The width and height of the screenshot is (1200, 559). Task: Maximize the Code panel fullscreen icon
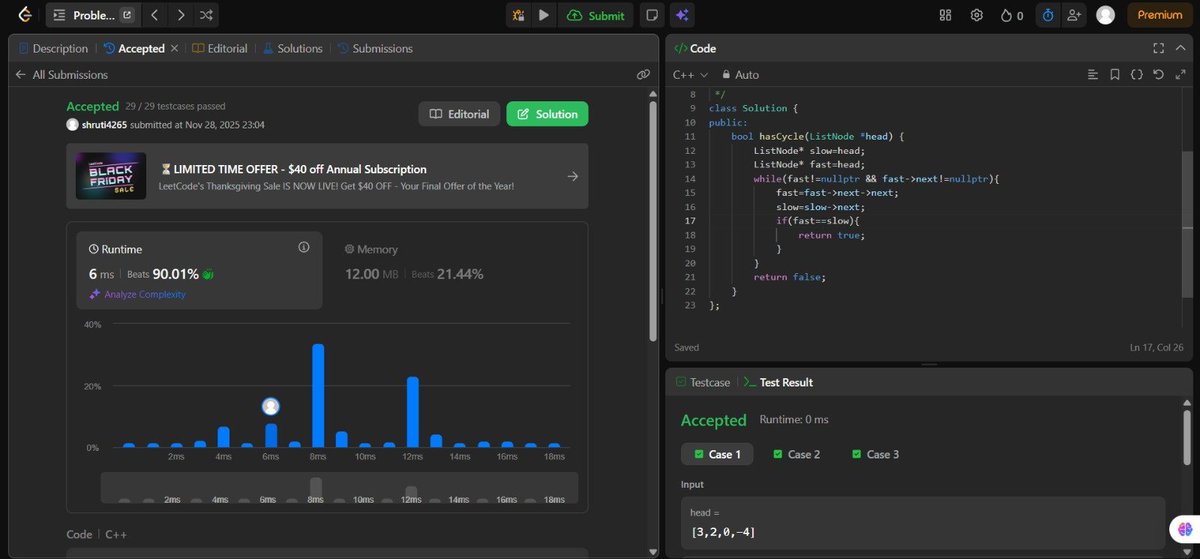point(1158,48)
